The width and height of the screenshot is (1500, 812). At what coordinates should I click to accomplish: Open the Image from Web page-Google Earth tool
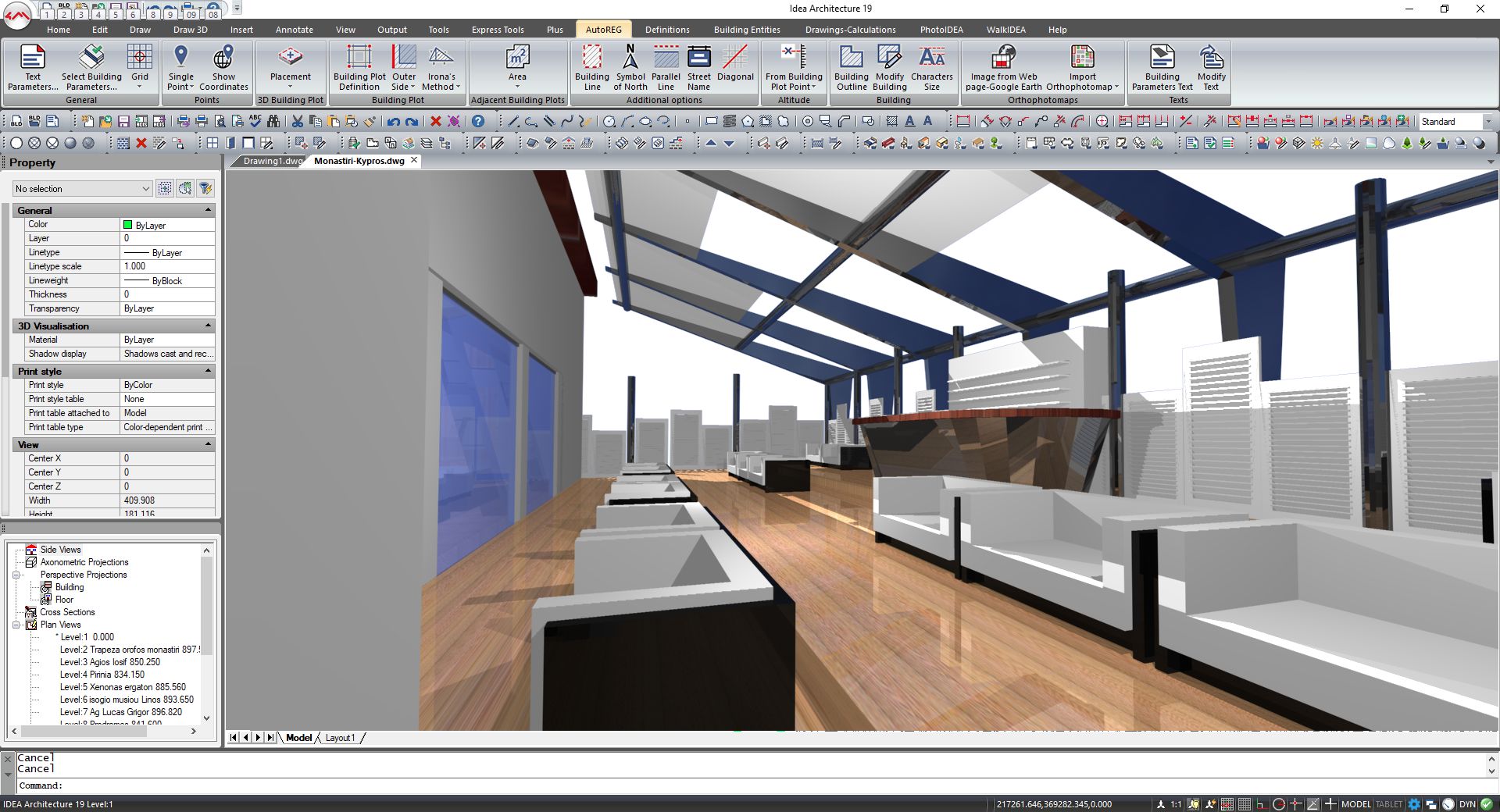(x=1002, y=66)
